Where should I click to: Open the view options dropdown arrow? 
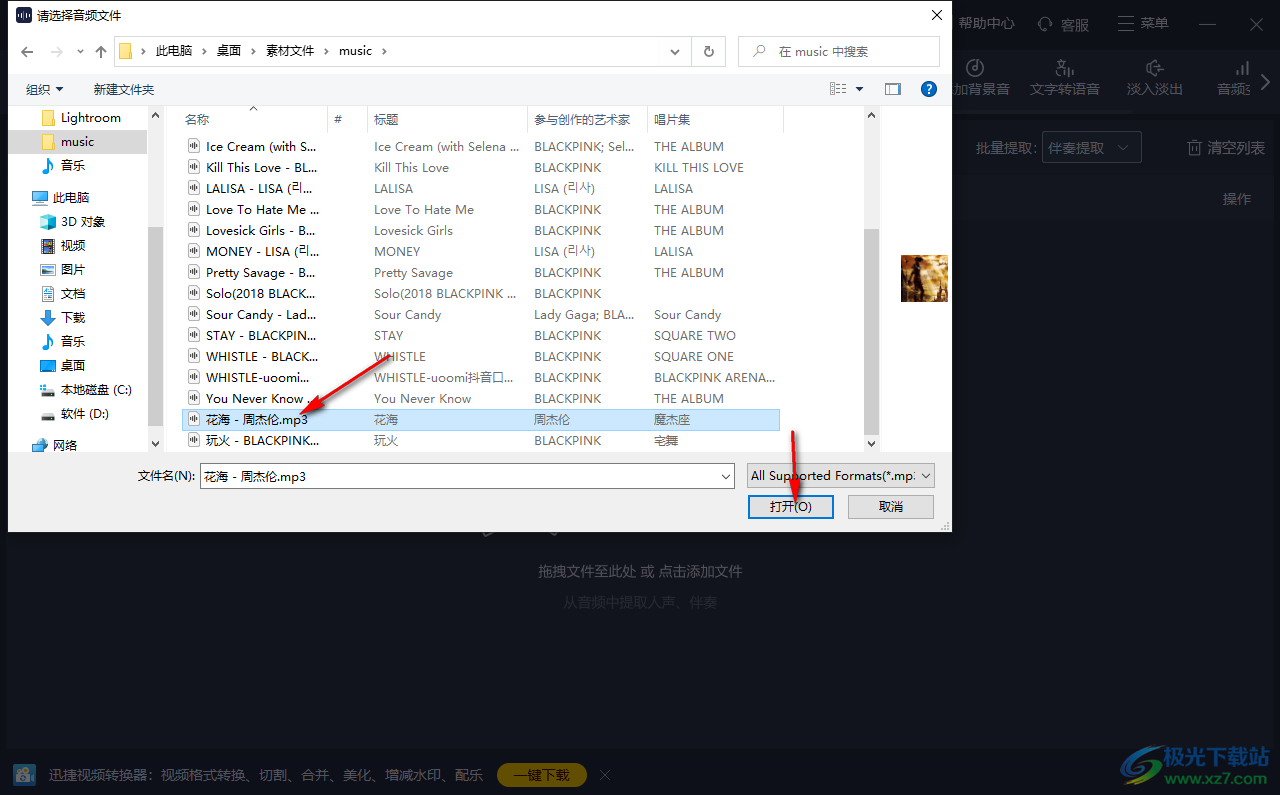[x=859, y=89]
